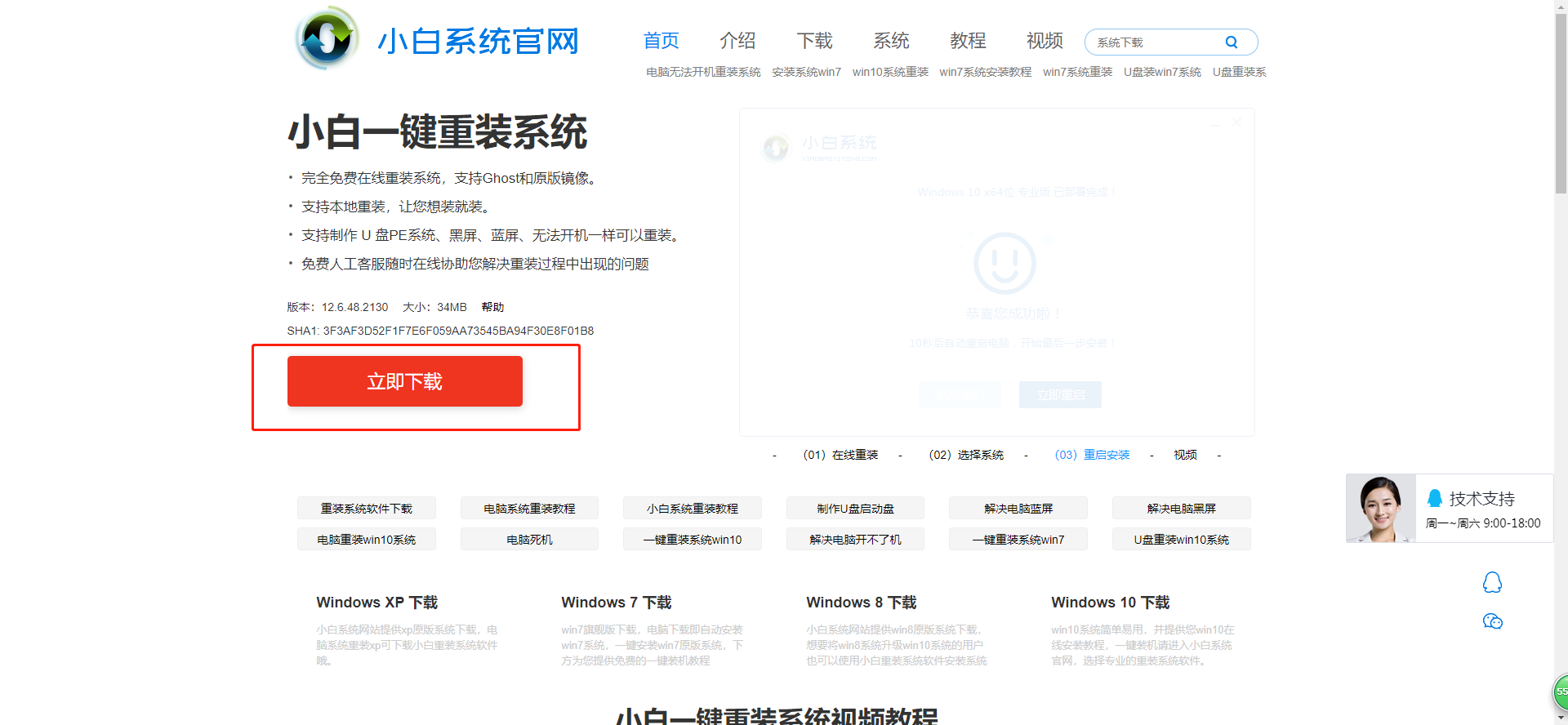The width and height of the screenshot is (1568, 725).
Task: Open the 教程 navigation tab
Action: click(x=969, y=41)
